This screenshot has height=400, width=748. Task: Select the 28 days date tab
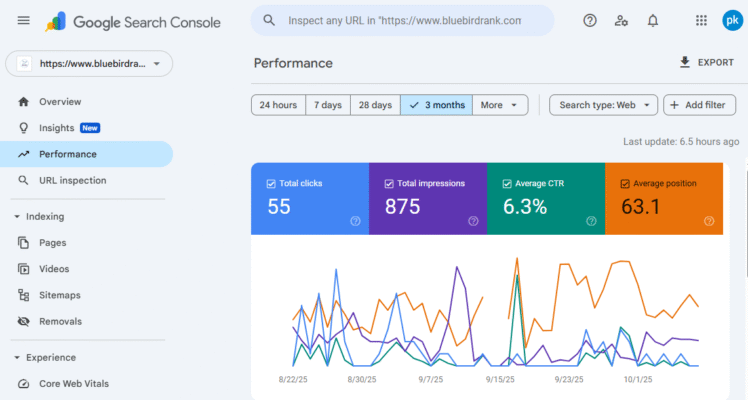click(x=375, y=105)
